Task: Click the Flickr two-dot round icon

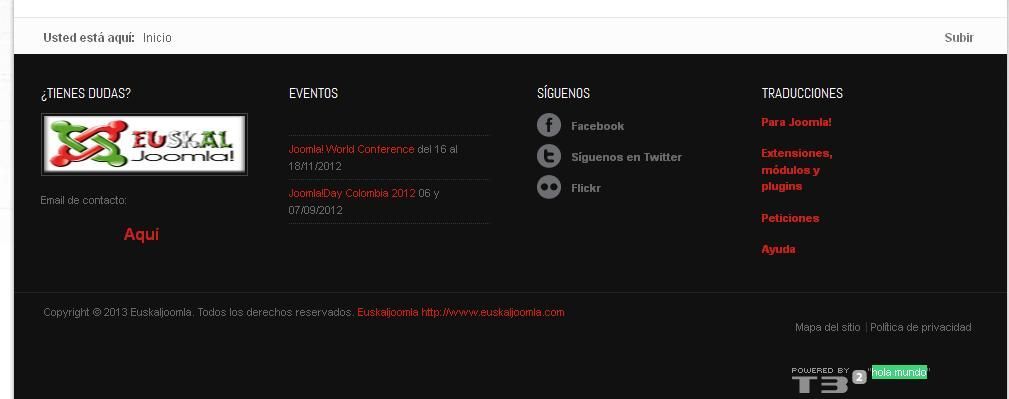Action: click(x=549, y=187)
